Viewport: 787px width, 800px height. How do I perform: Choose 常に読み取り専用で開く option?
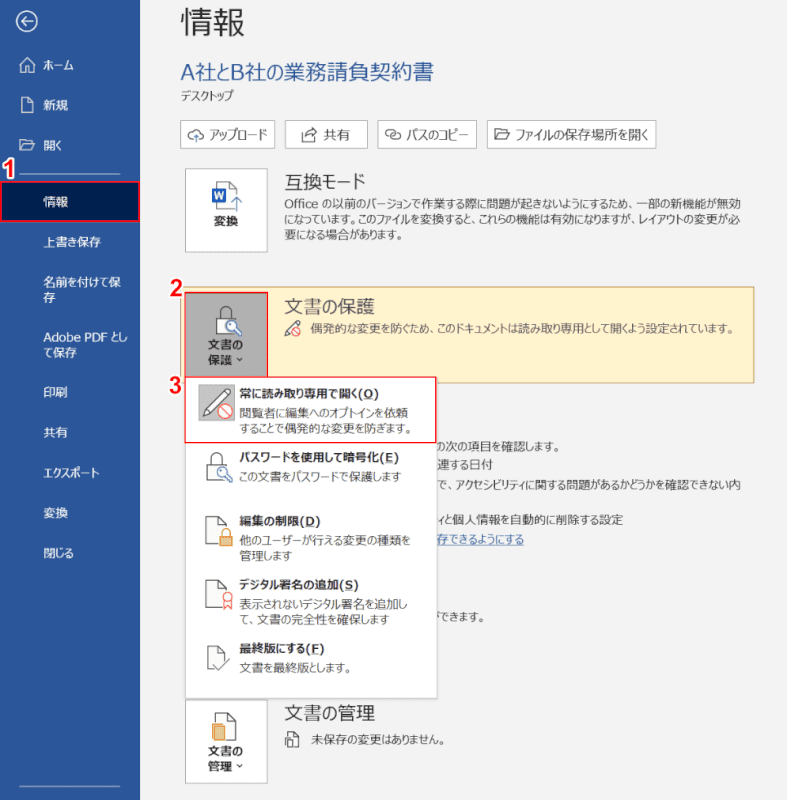click(310, 410)
